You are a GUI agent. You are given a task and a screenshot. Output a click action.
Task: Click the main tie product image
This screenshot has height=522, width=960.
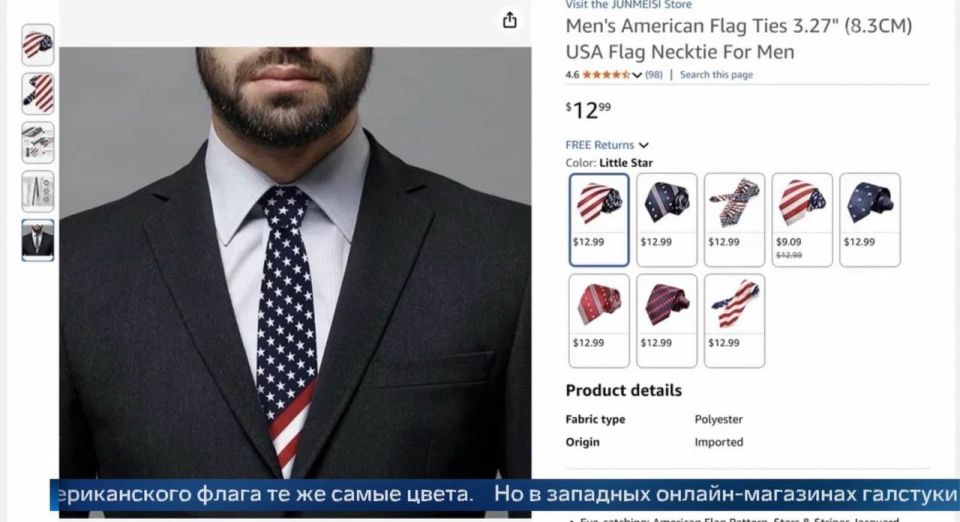295,263
